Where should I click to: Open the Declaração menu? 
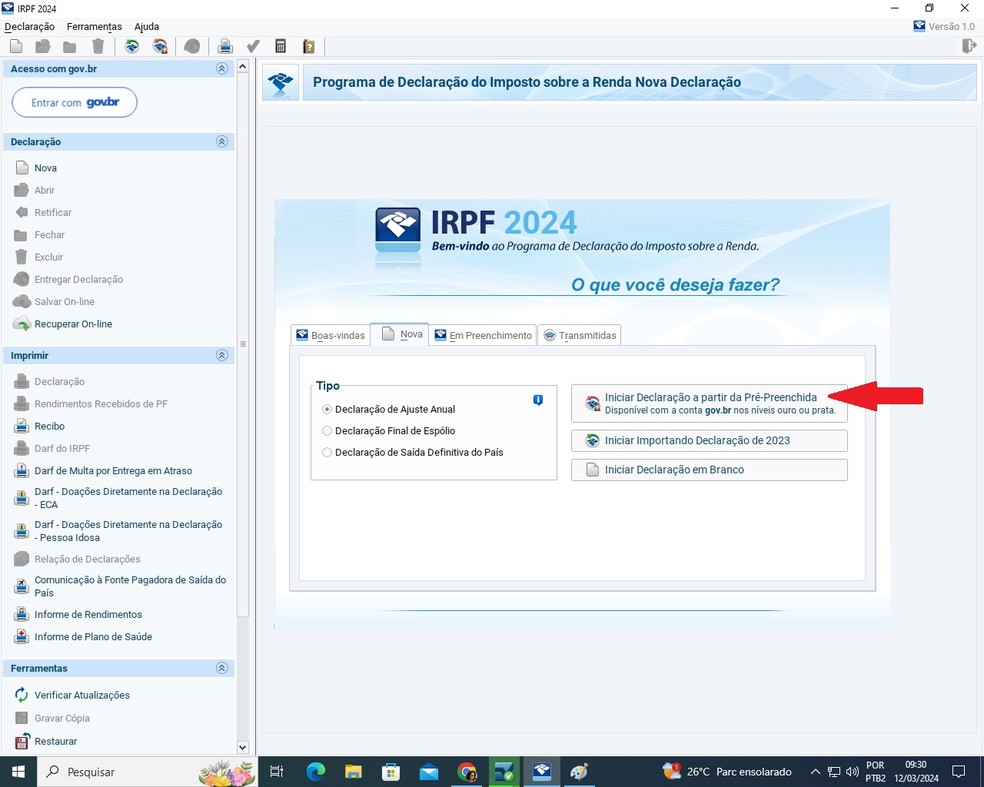[x=29, y=26]
